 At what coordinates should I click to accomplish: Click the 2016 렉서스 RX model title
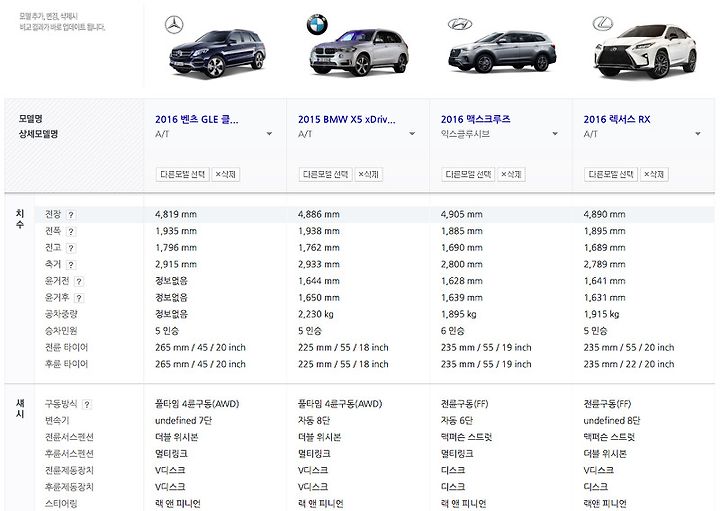click(x=617, y=119)
